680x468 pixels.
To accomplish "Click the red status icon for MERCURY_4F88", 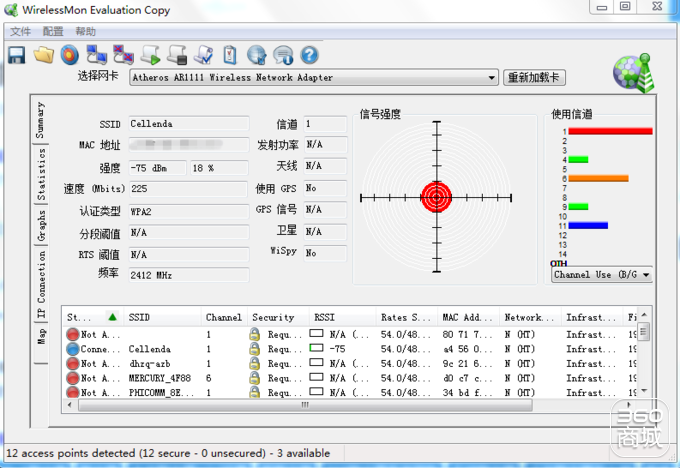I will pos(73,378).
